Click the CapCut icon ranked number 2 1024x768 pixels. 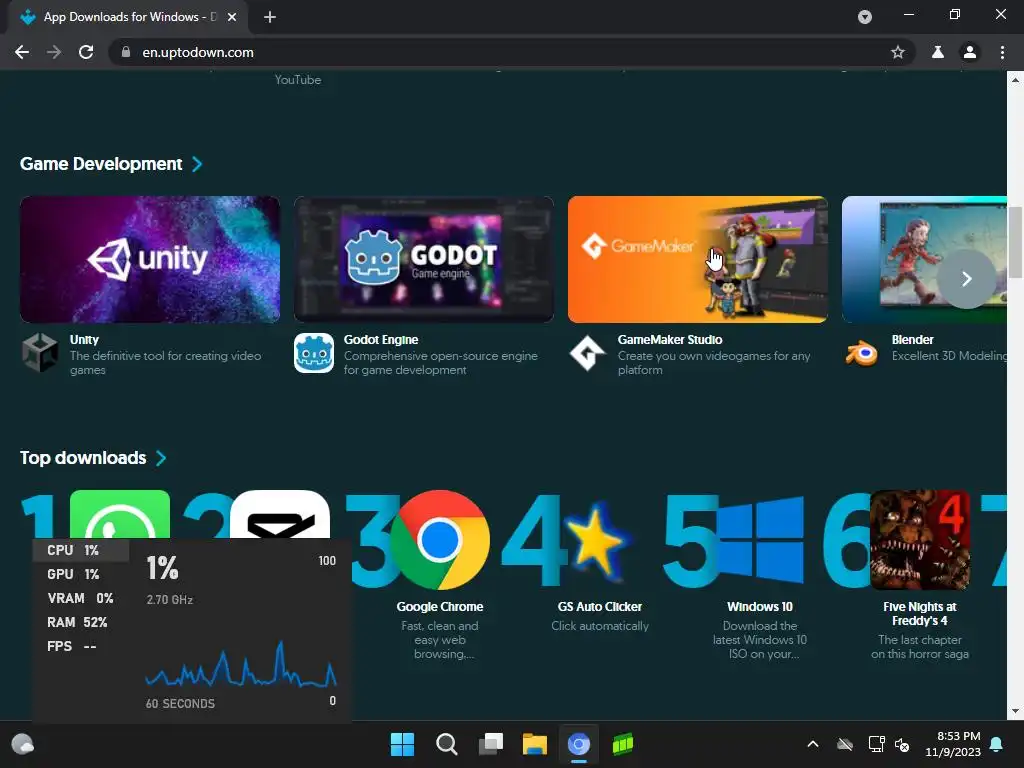(280, 514)
